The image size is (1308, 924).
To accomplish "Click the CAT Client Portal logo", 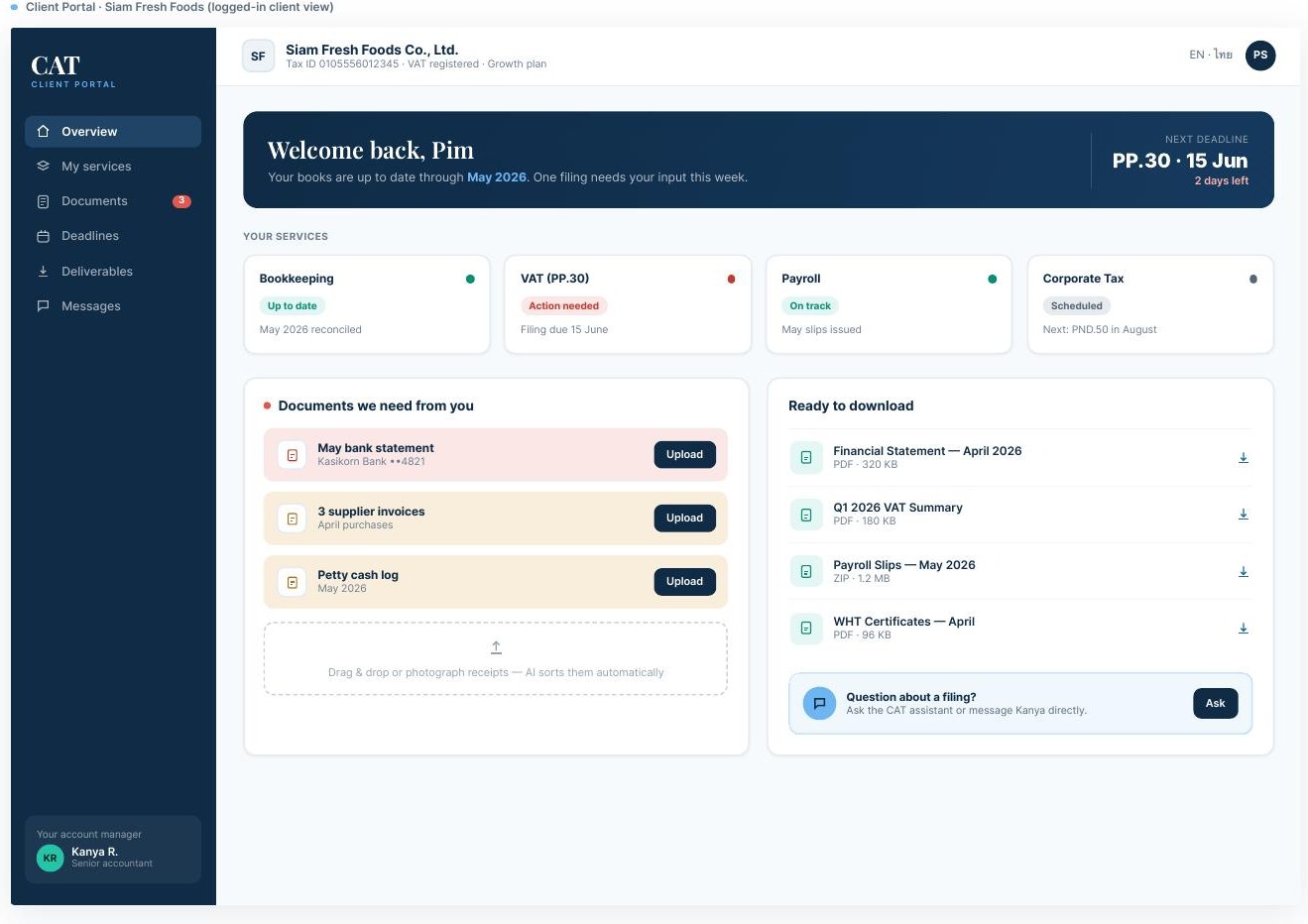I will coord(72,70).
